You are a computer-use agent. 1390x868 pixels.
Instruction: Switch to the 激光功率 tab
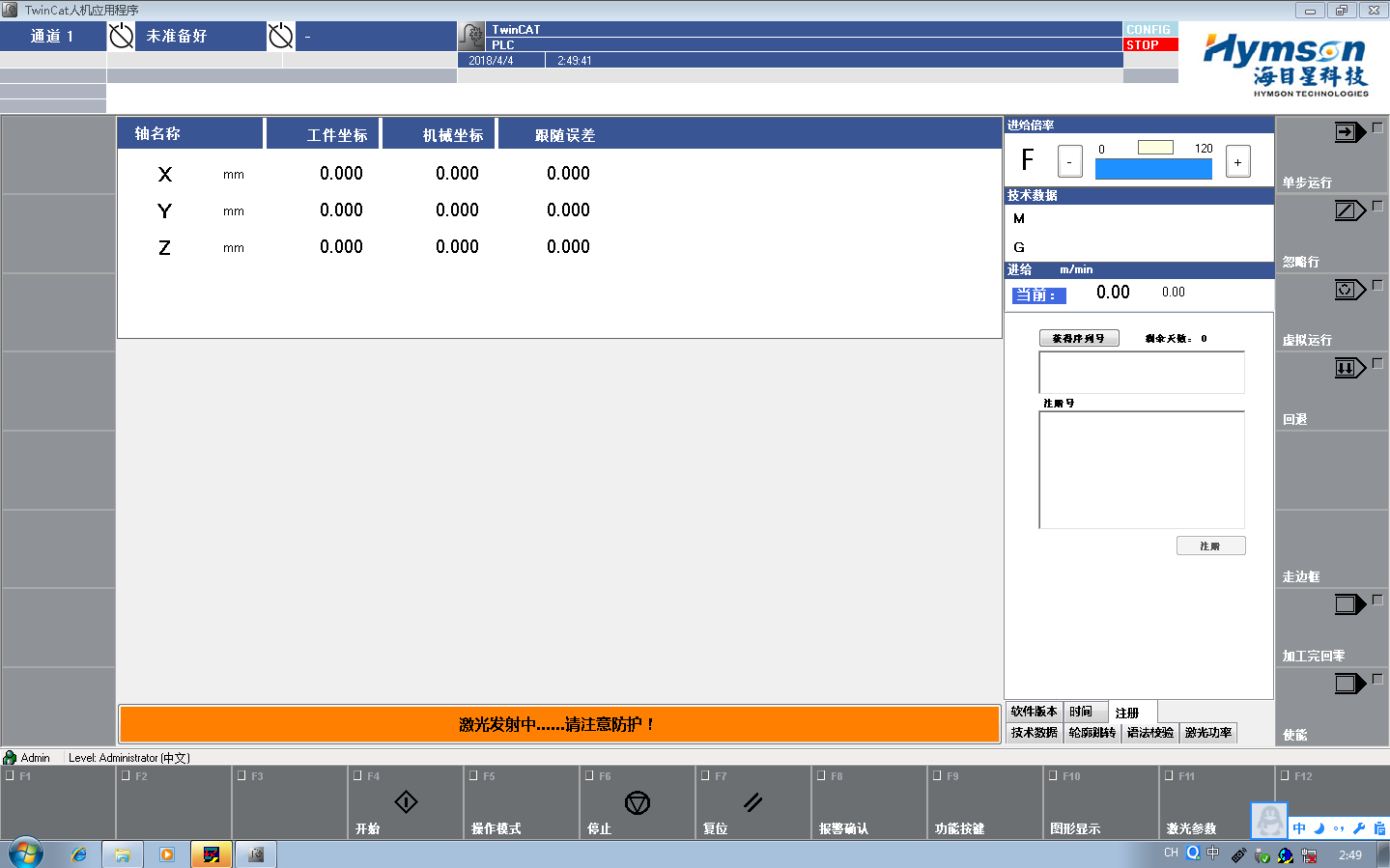[1208, 732]
